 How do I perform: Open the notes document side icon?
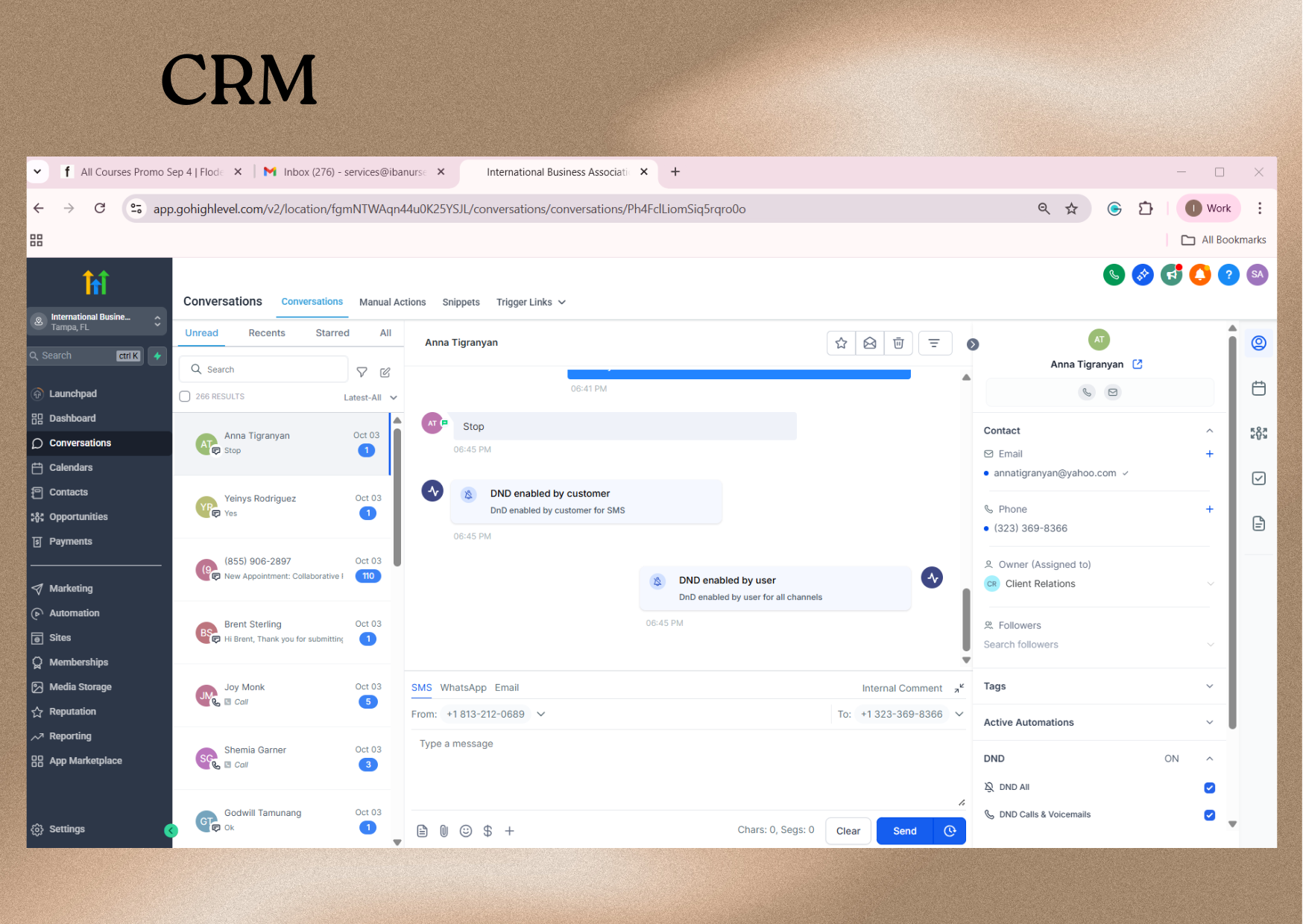pos(1259,524)
